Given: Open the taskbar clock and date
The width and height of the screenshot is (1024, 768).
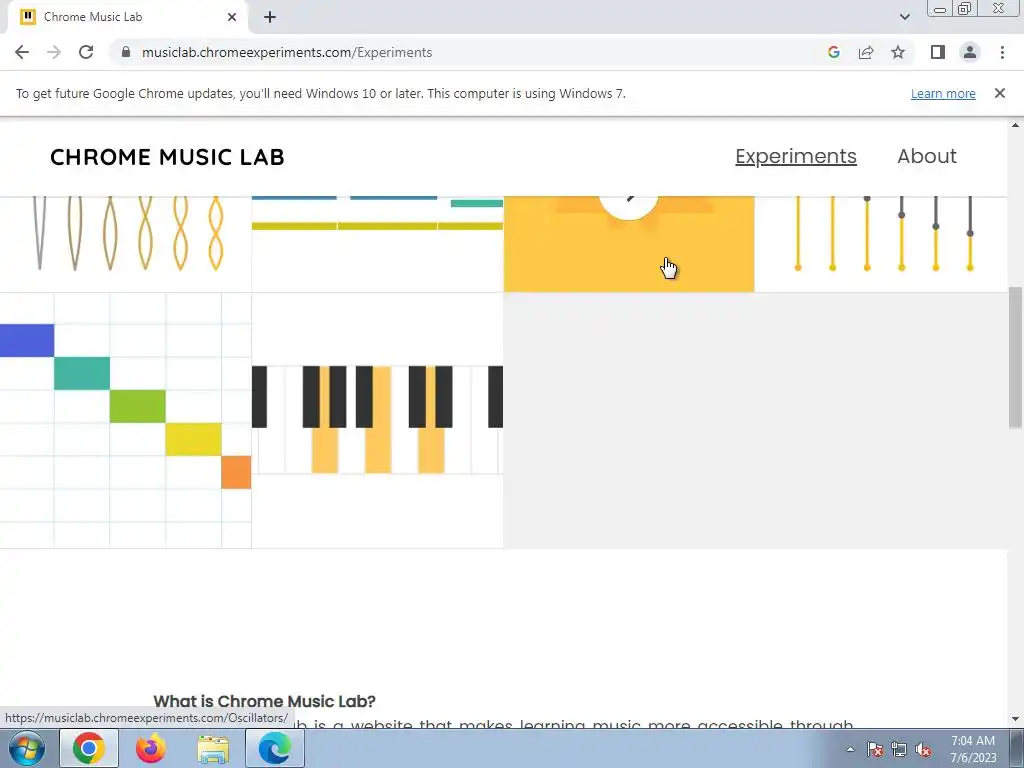Looking at the screenshot, I should pos(973,749).
